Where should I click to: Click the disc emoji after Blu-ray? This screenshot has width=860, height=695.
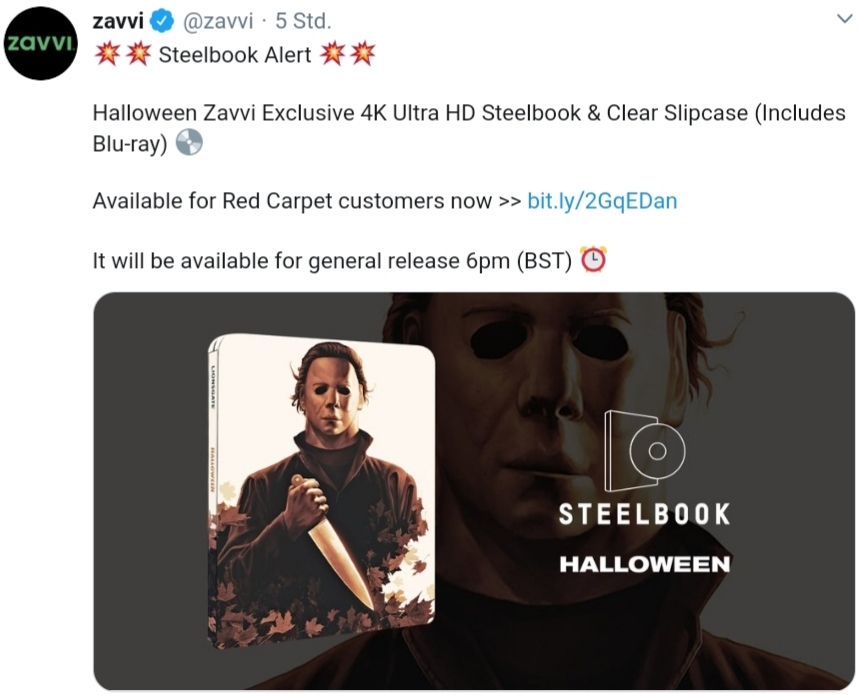tap(189, 143)
